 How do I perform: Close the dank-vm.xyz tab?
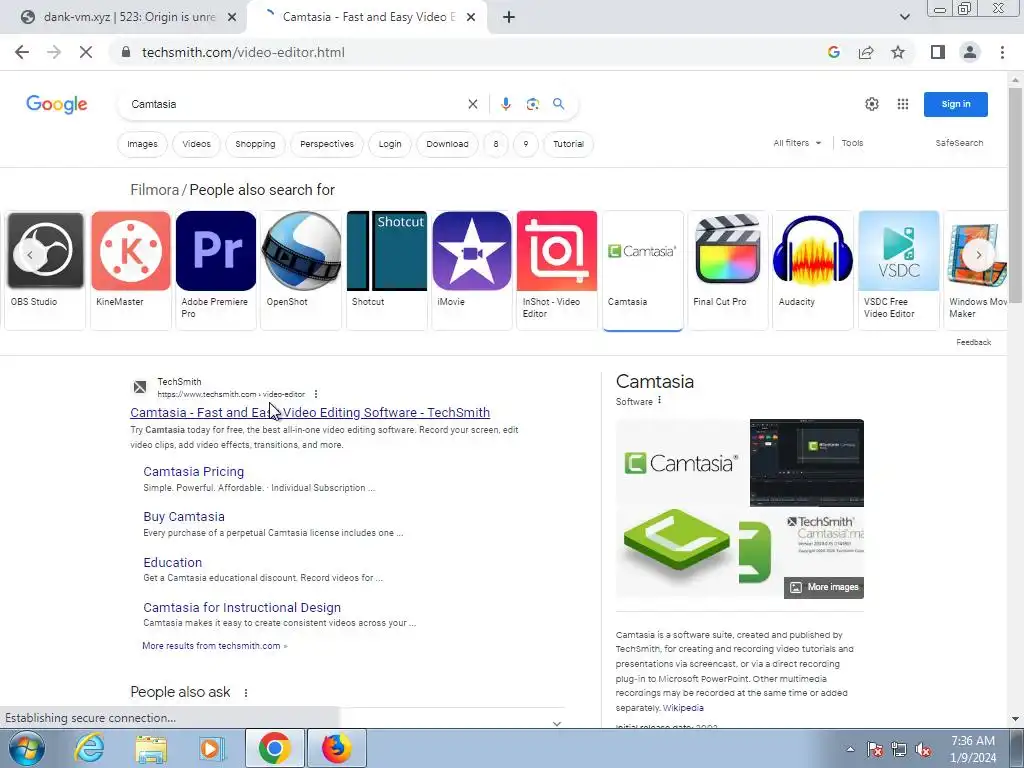232,17
